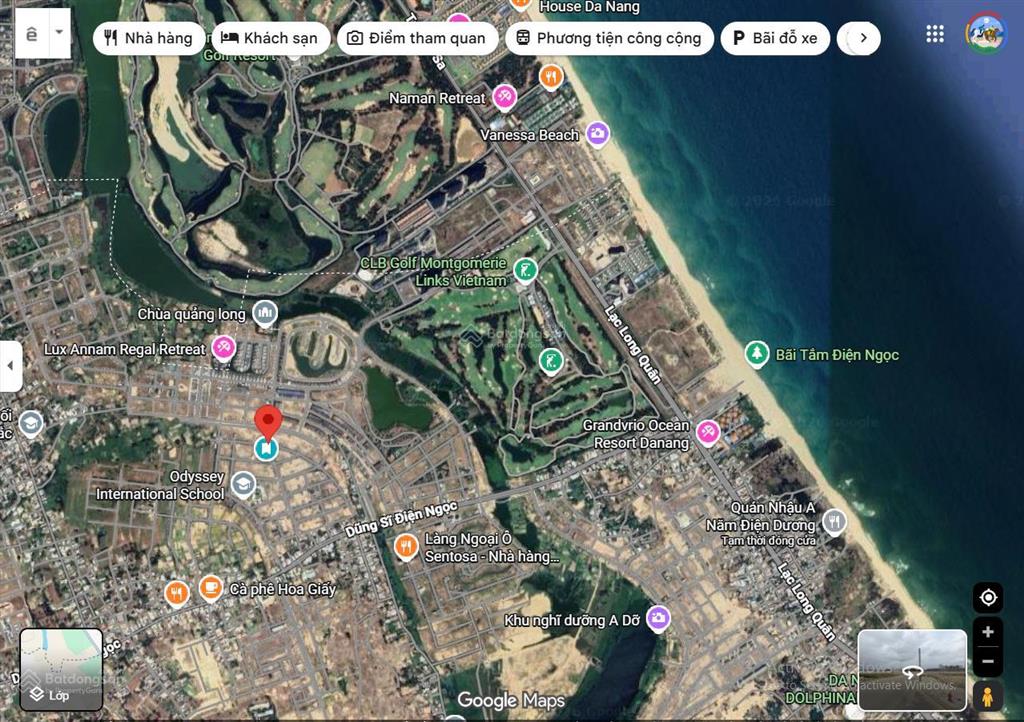Expand the collapsed side panel arrow
Viewport: 1024px width, 722px height.
(10, 366)
